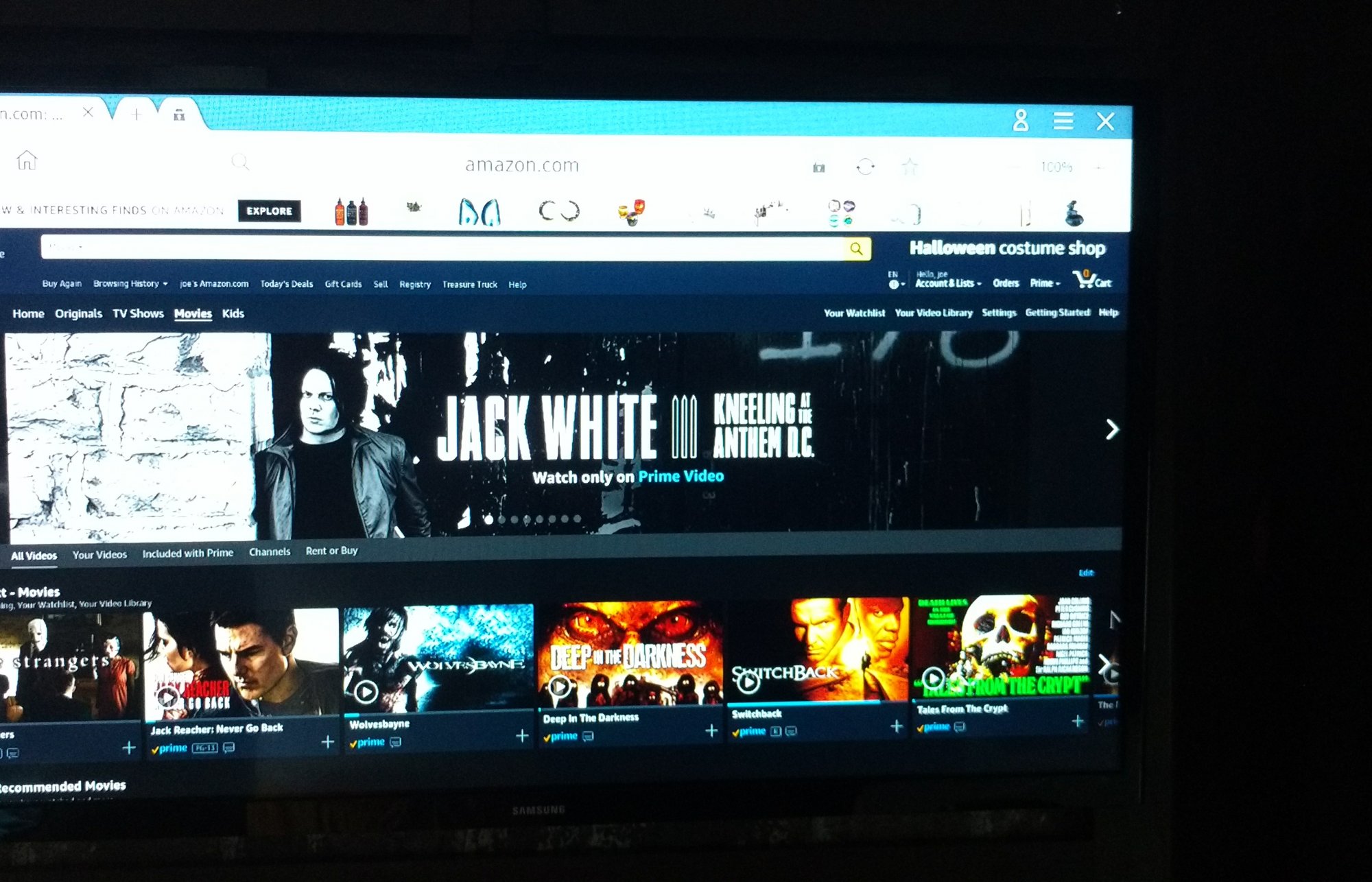The width and height of the screenshot is (1372, 882).
Task: Play Switchback movie
Action: point(748,682)
